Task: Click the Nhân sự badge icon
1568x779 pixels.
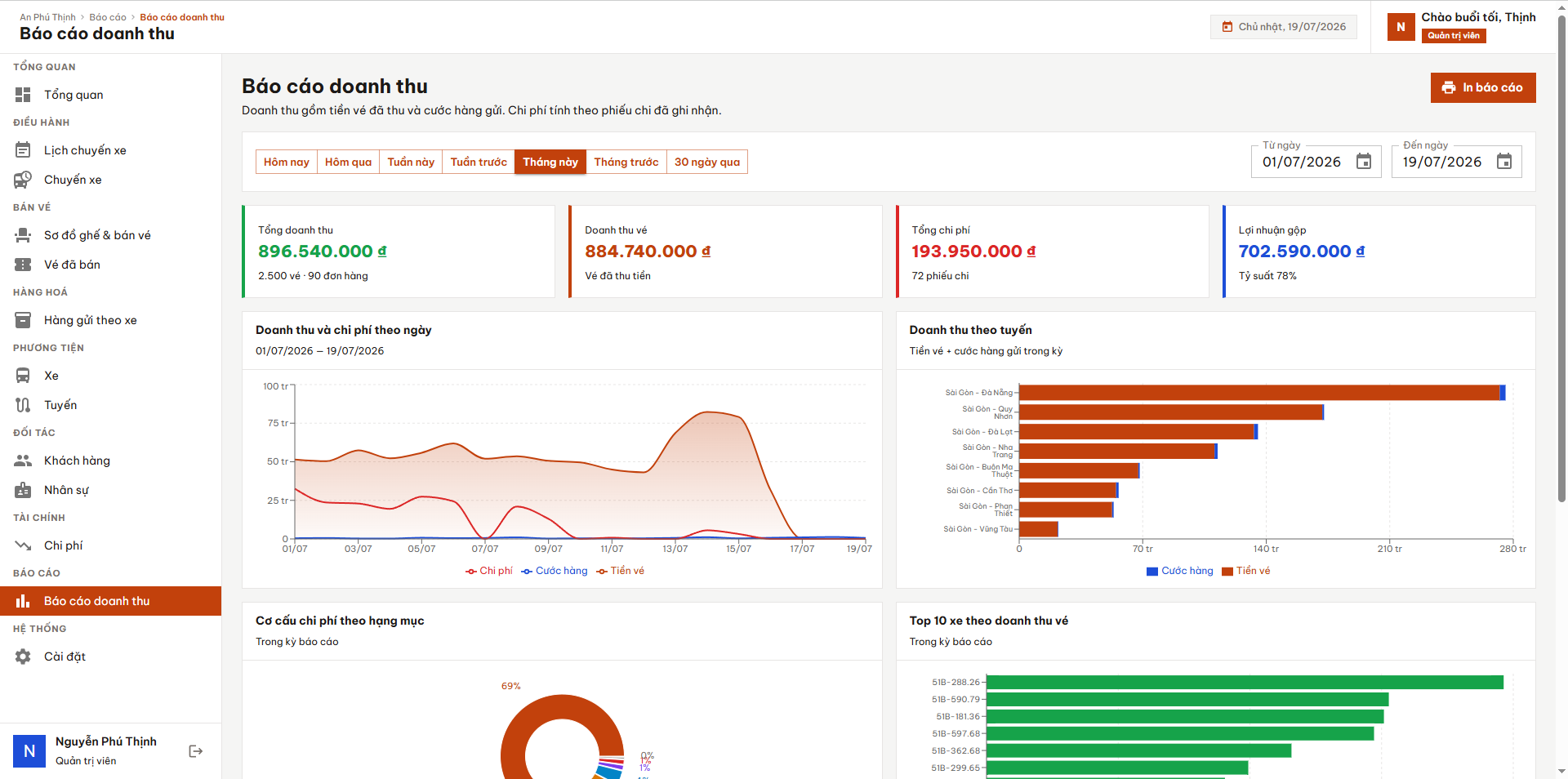Action: point(23,490)
